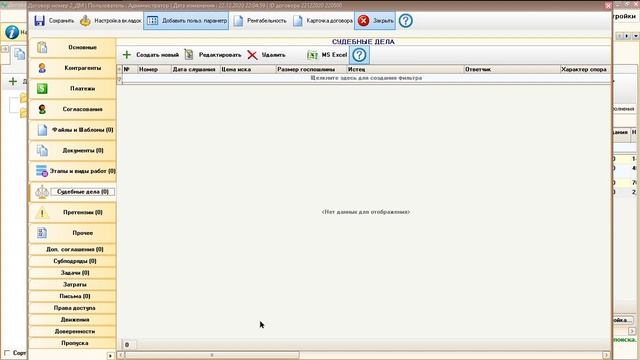Sort by Цена иска column
The height and width of the screenshot is (360, 640).
tap(248, 69)
